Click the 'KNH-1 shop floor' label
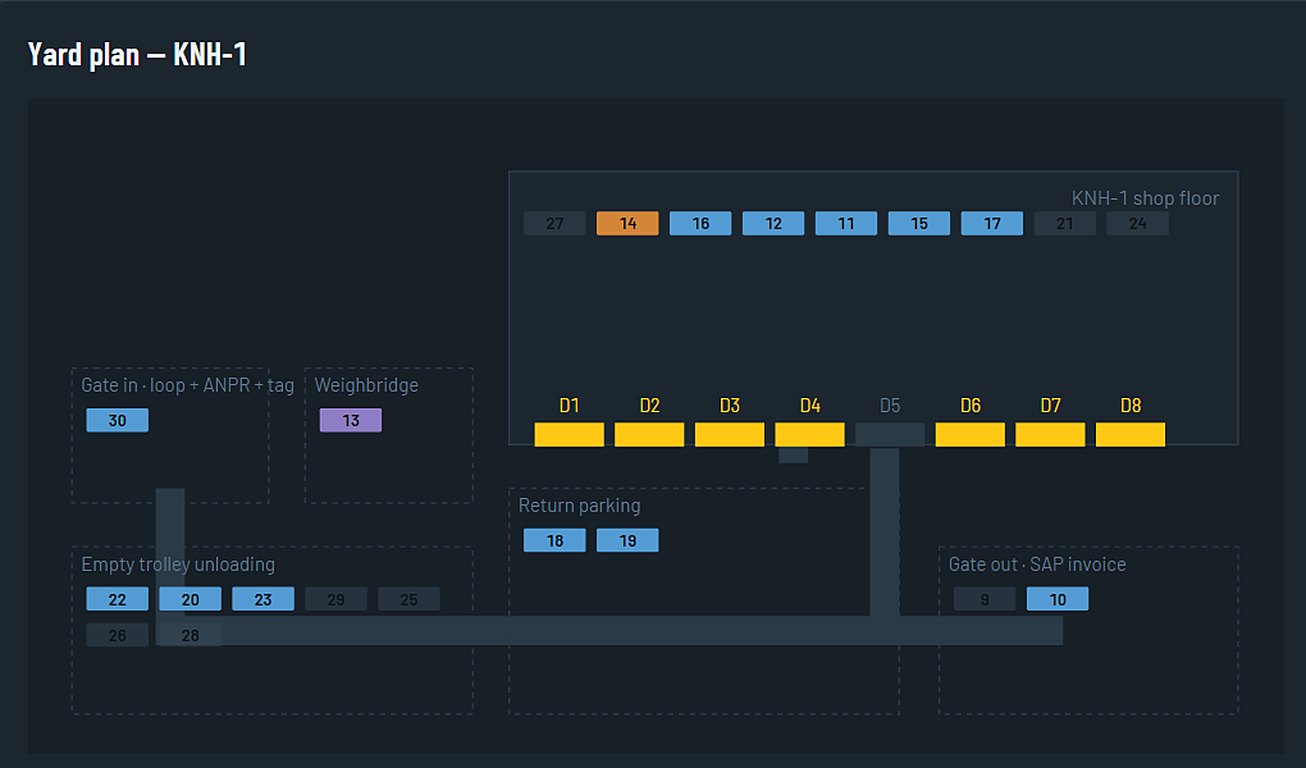1306x768 pixels. (1145, 198)
